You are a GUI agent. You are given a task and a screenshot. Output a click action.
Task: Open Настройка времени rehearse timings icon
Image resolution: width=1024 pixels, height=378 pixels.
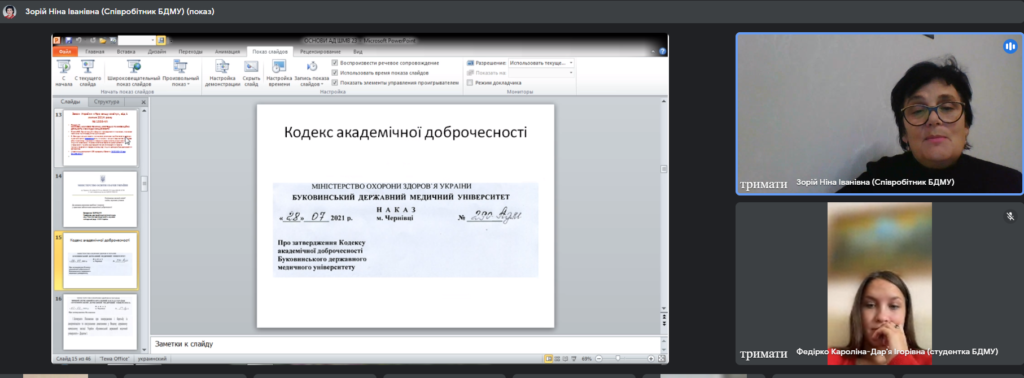tap(279, 73)
